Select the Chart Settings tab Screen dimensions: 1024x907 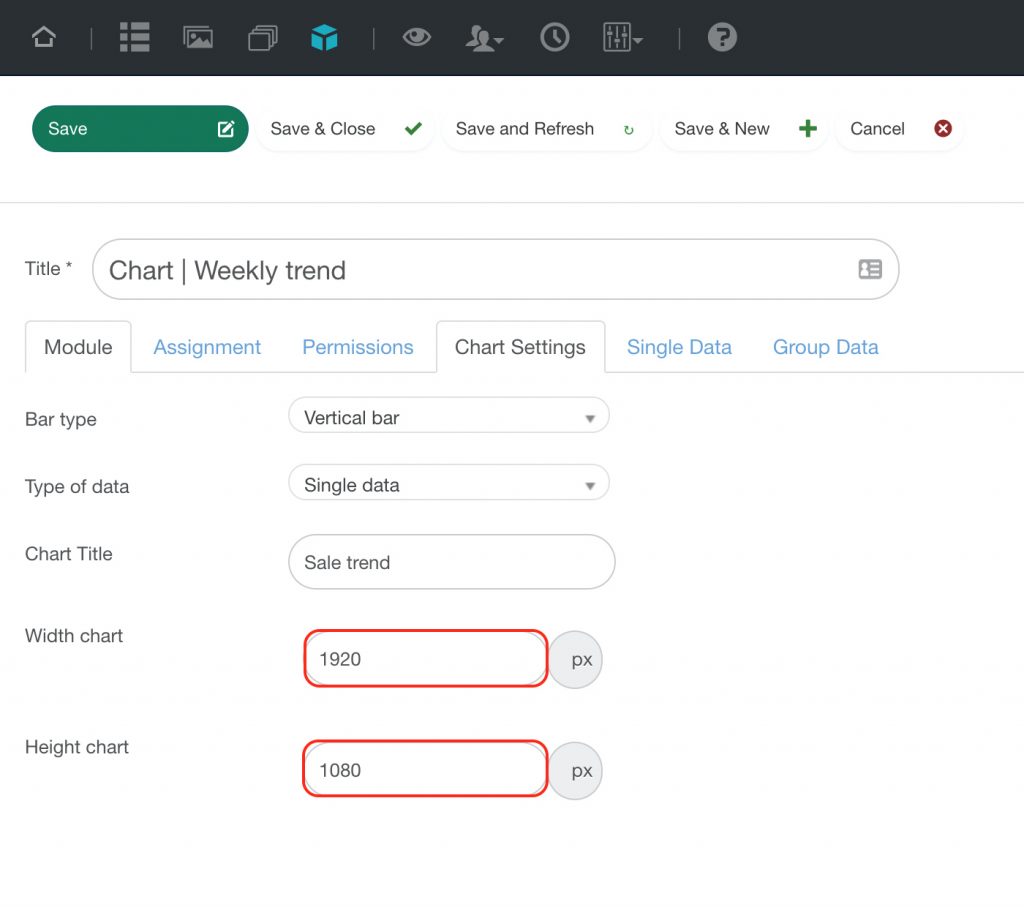click(x=520, y=347)
